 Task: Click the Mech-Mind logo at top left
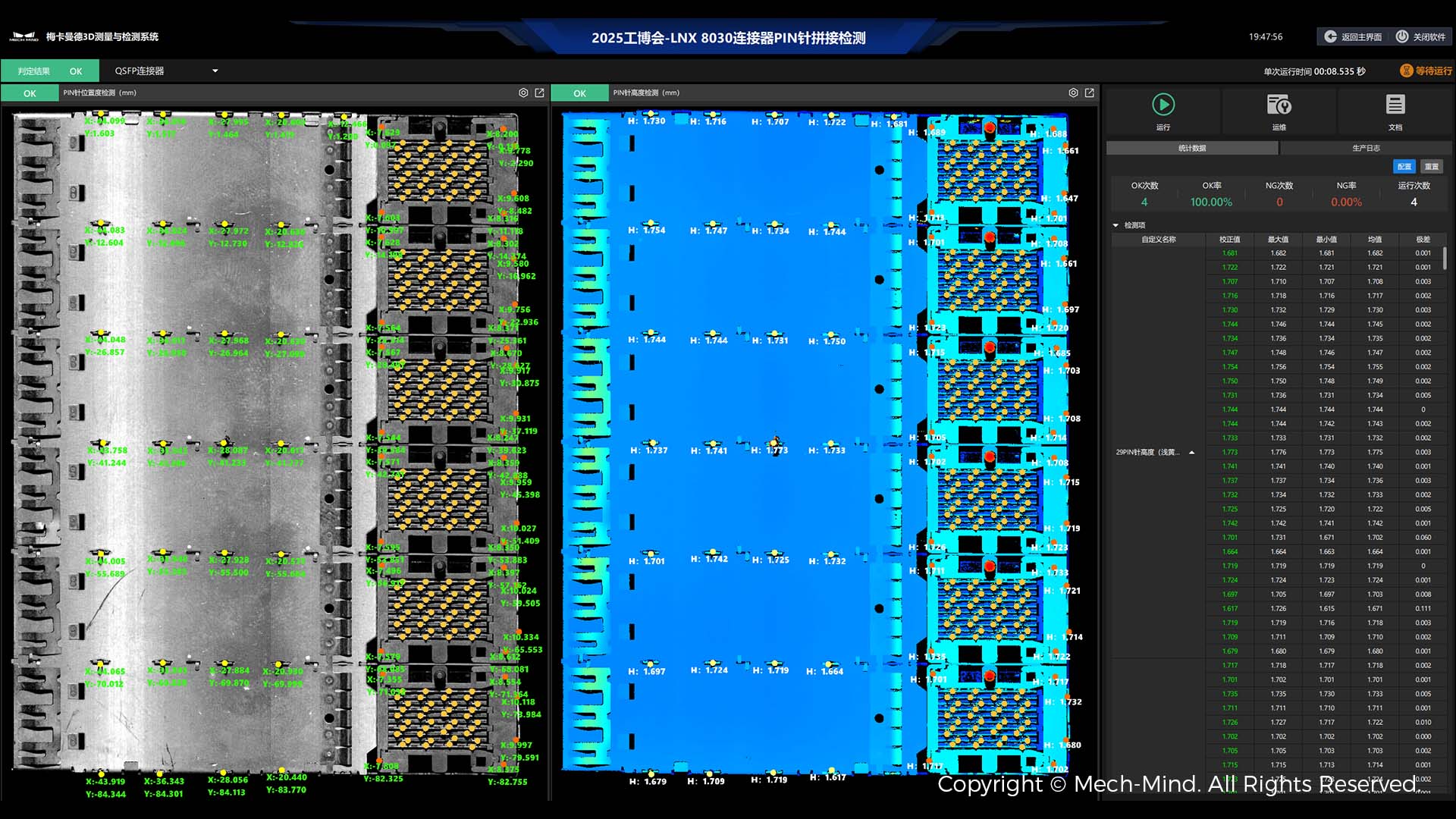point(24,36)
